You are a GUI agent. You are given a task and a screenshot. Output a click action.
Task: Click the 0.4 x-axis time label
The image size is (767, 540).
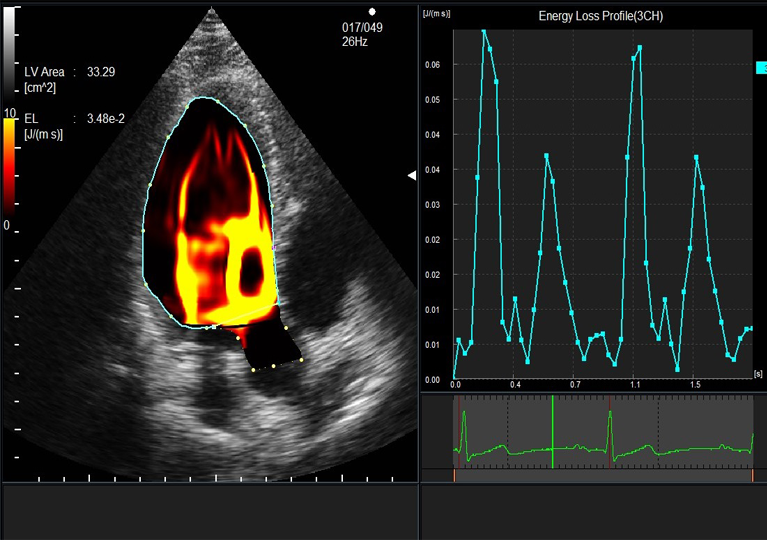[515, 385]
